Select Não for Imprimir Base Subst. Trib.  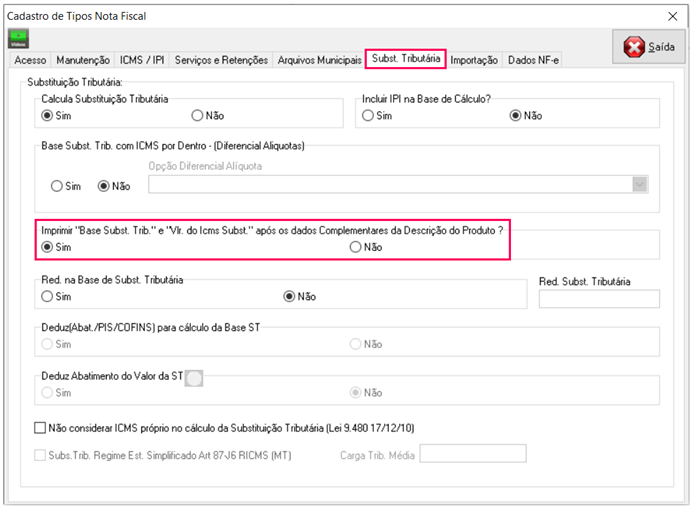coord(356,247)
